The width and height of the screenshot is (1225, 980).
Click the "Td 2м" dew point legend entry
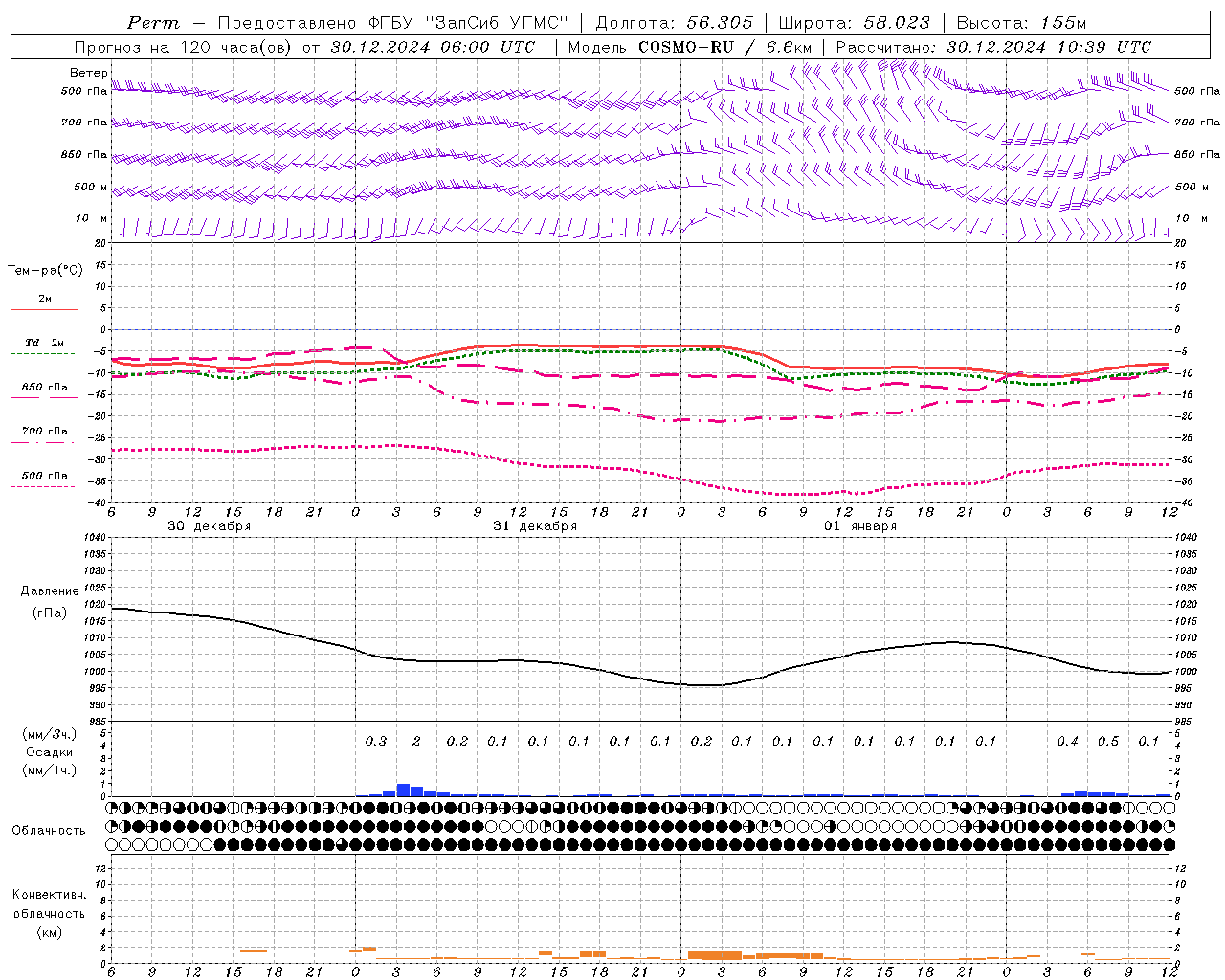tap(45, 343)
